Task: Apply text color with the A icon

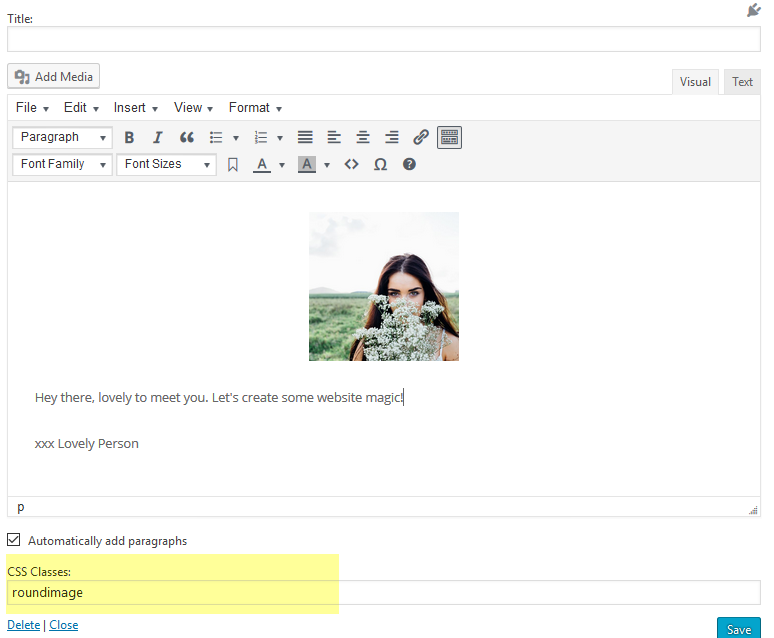Action: 262,164
